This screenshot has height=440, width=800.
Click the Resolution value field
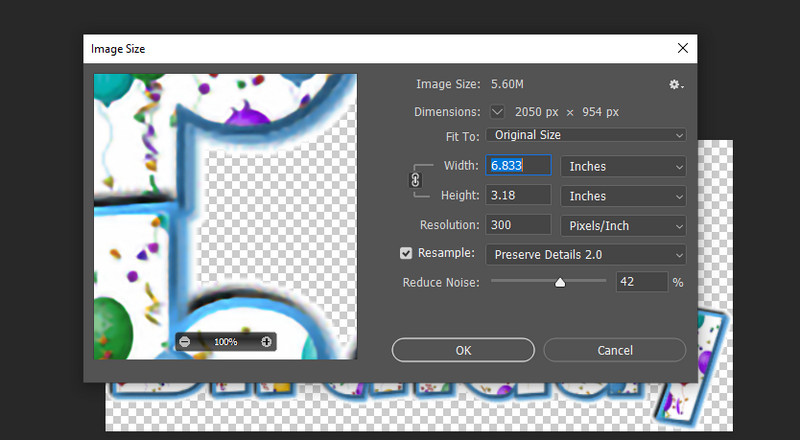[518, 226]
